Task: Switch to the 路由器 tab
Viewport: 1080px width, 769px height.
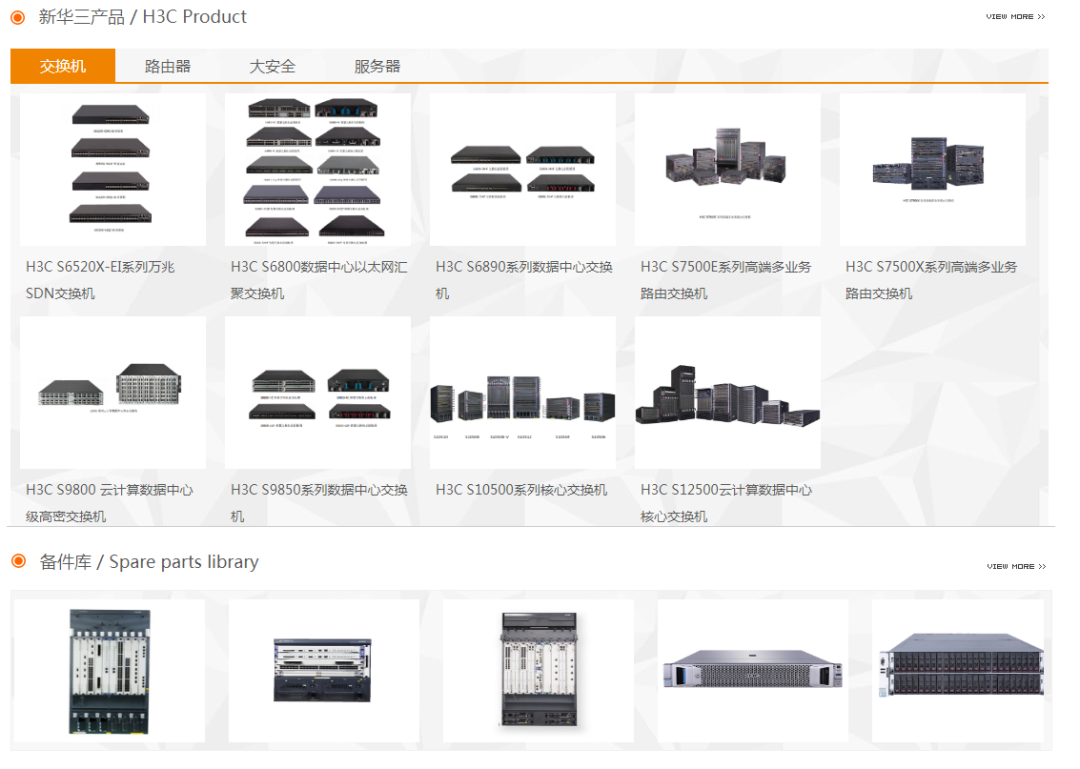Action: pyautogui.click(x=168, y=66)
